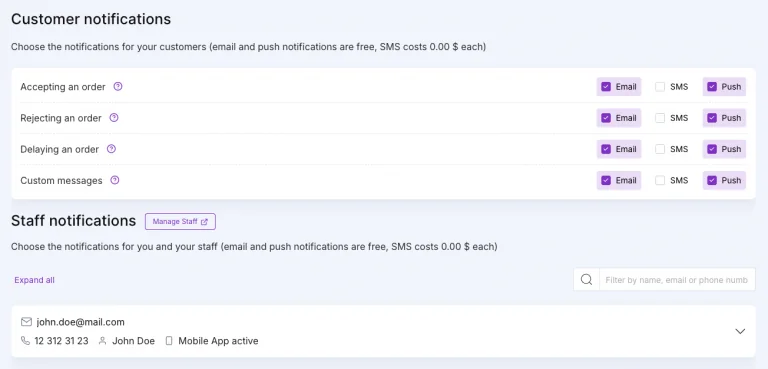Image resolution: width=768 pixels, height=369 pixels.
Task: Expand John Doe staff row chevron
Action: click(x=740, y=331)
